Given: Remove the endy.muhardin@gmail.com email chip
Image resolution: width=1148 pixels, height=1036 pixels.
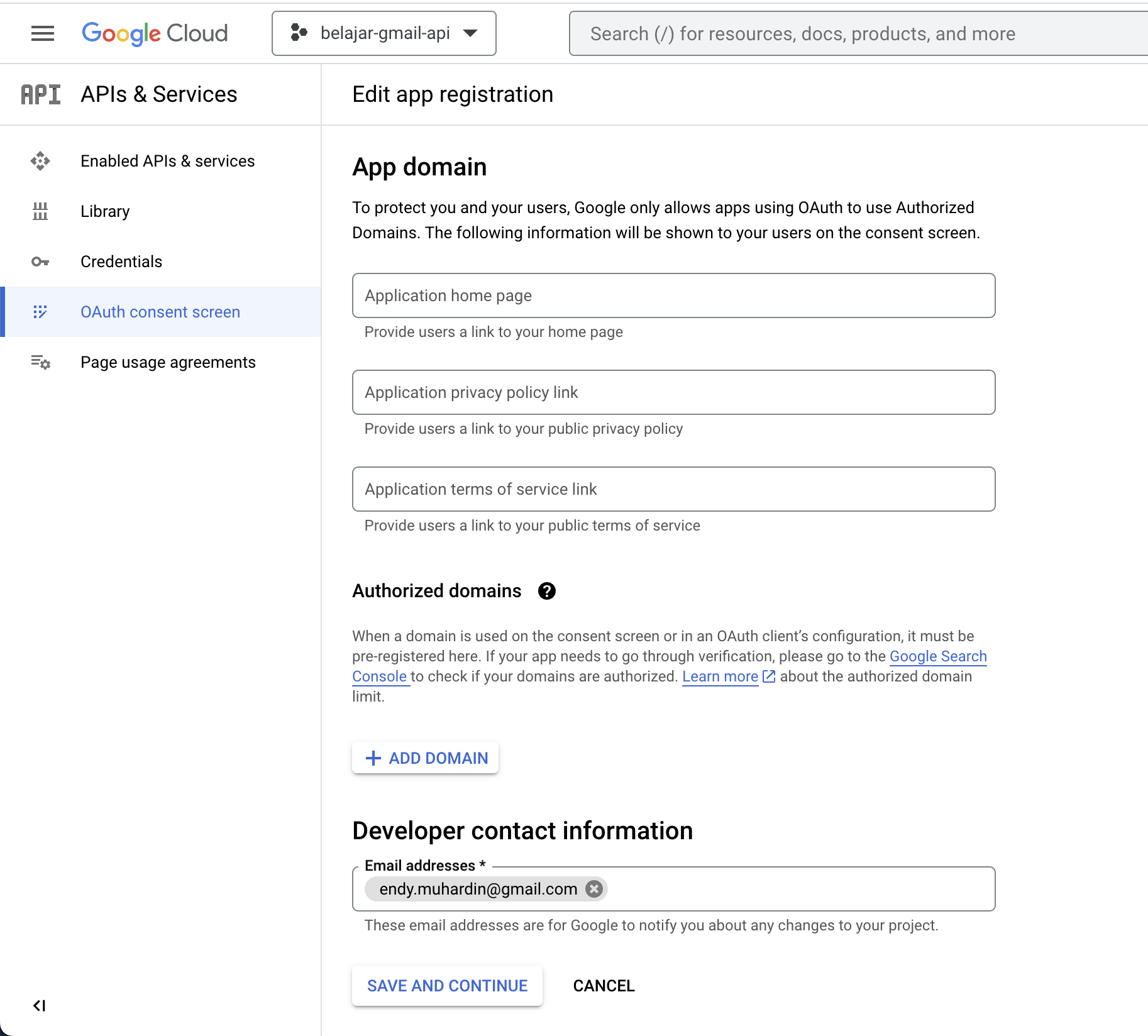Looking at the screenshot, I should tap(594, 889).
